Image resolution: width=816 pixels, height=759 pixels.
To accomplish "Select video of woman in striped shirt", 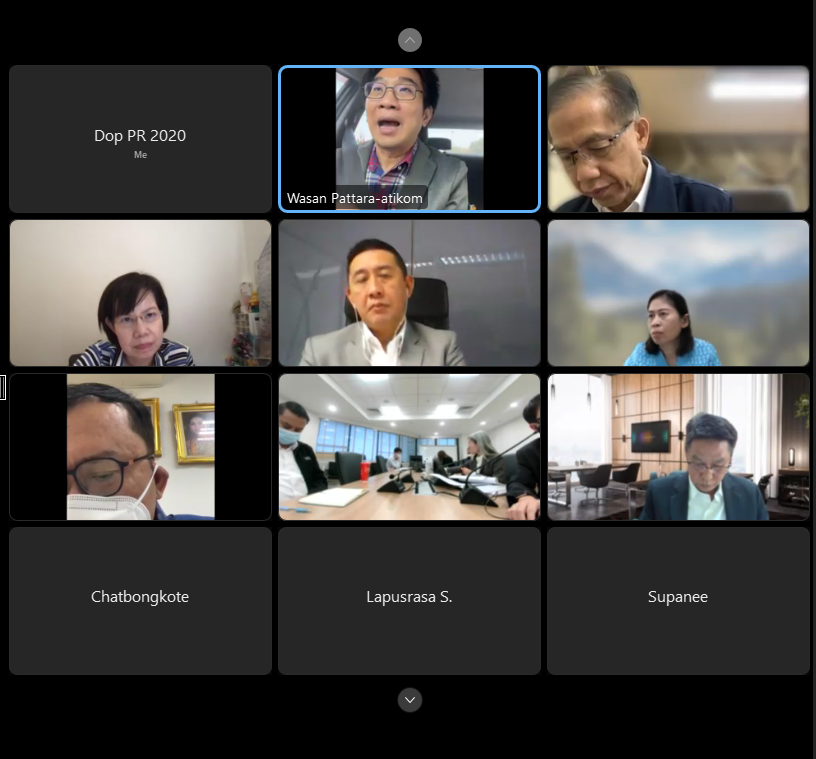I will [141, 293].
